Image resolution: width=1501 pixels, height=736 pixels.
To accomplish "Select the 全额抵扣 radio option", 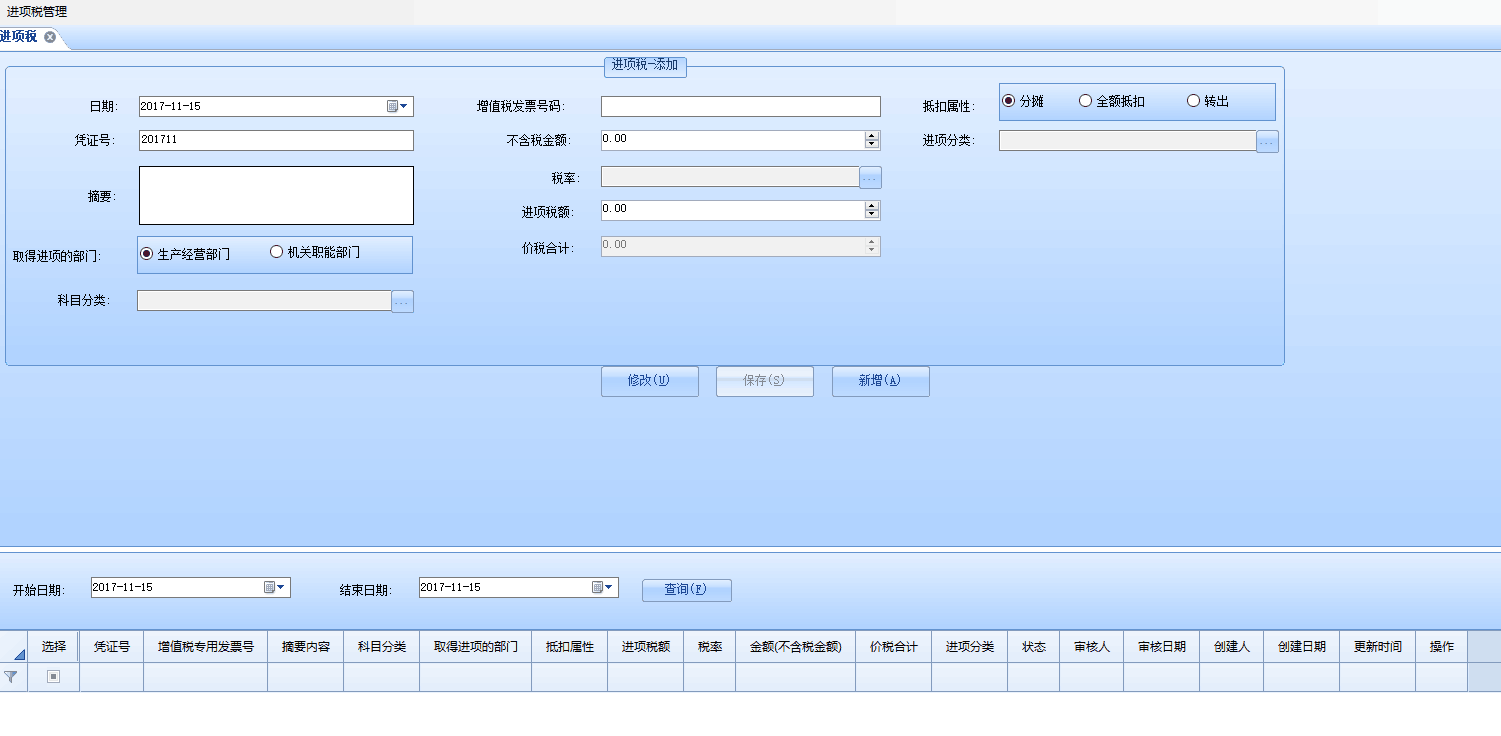I will point(1085,101).
